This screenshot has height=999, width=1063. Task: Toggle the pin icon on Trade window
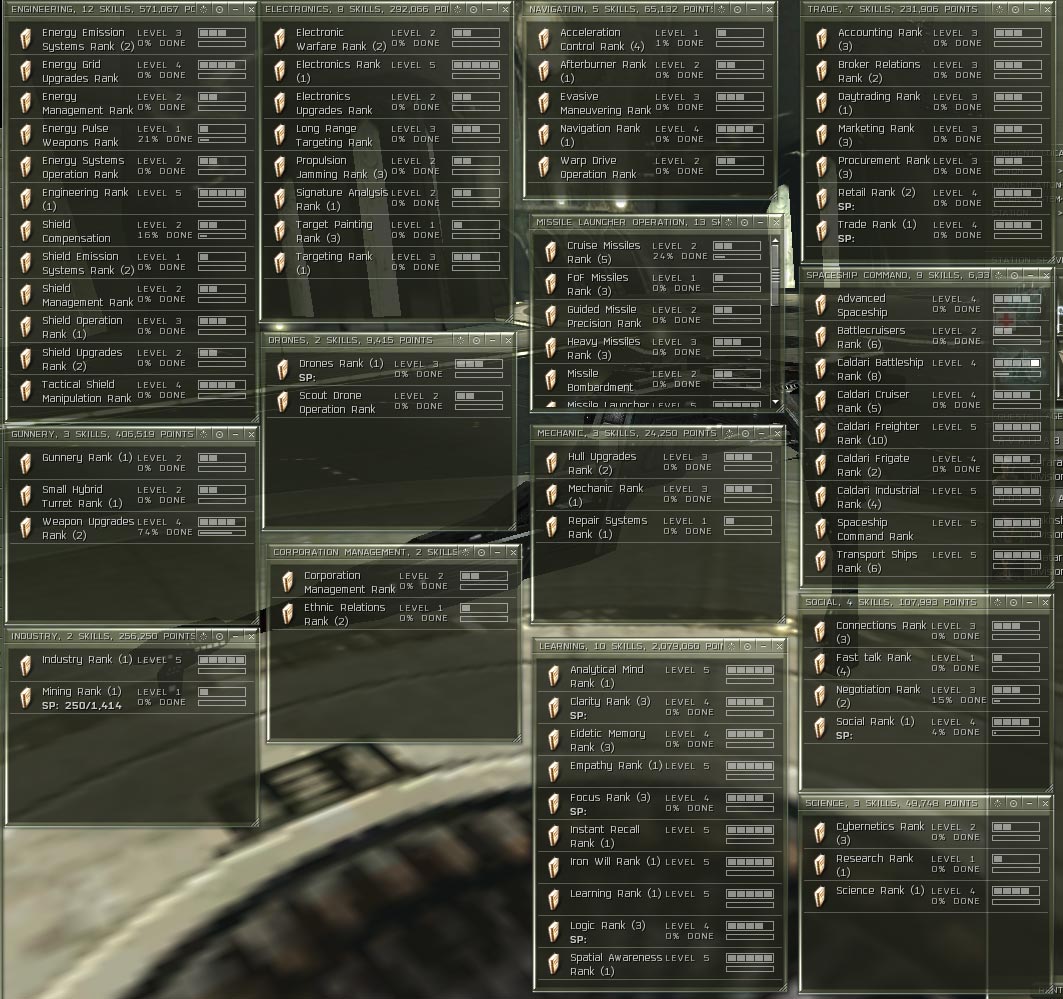pos(999,9)
